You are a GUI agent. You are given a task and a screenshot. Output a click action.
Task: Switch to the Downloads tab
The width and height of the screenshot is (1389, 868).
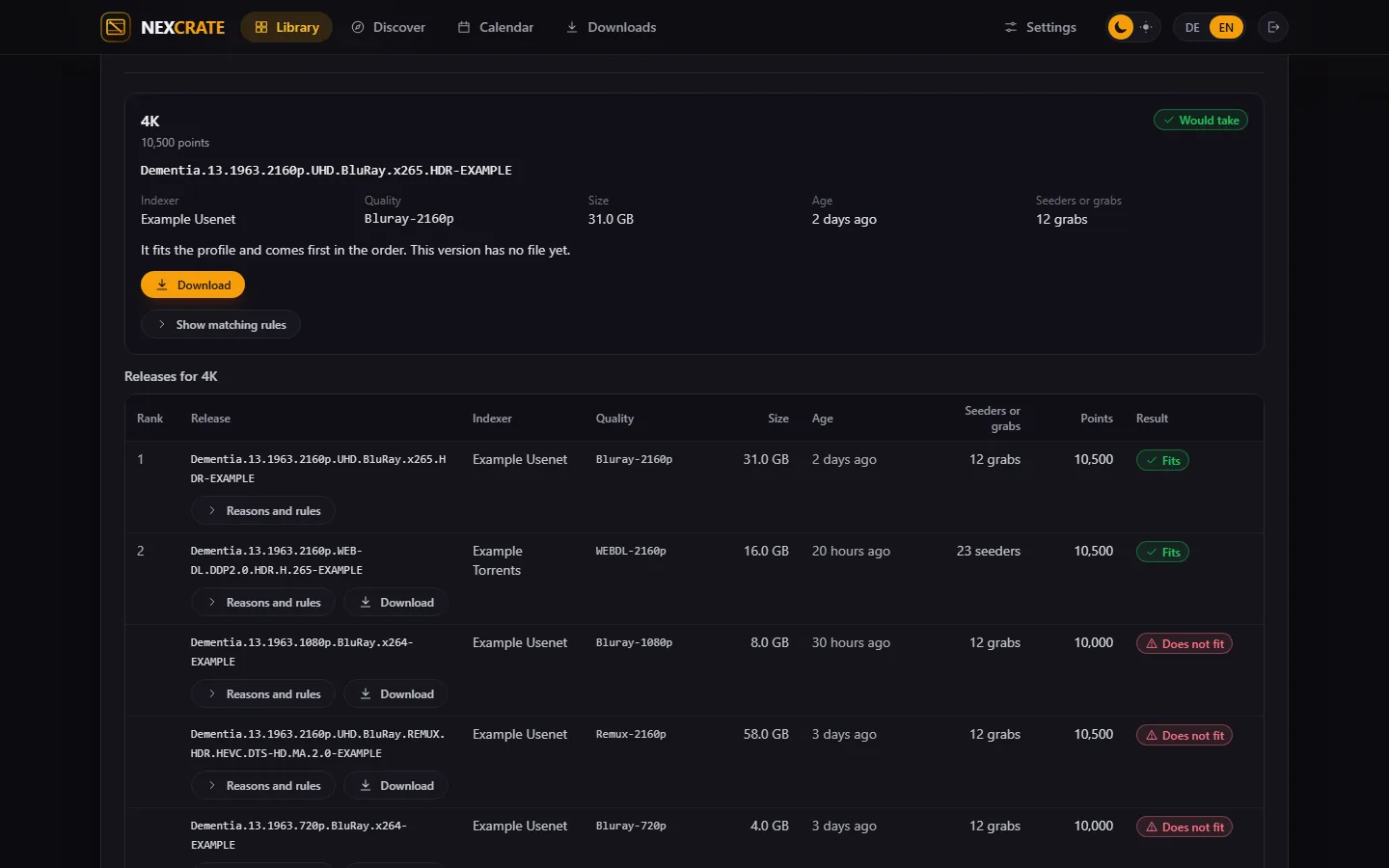pyautogui.click(x=612, y=27)
